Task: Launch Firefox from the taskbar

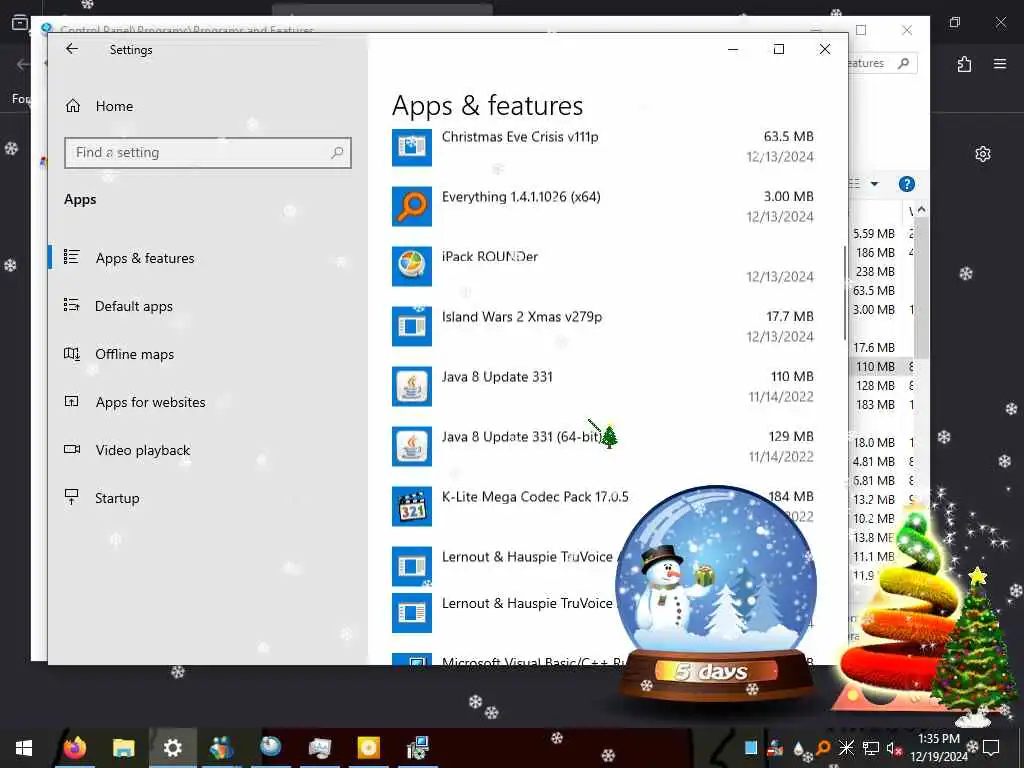Action: point(74,748)
